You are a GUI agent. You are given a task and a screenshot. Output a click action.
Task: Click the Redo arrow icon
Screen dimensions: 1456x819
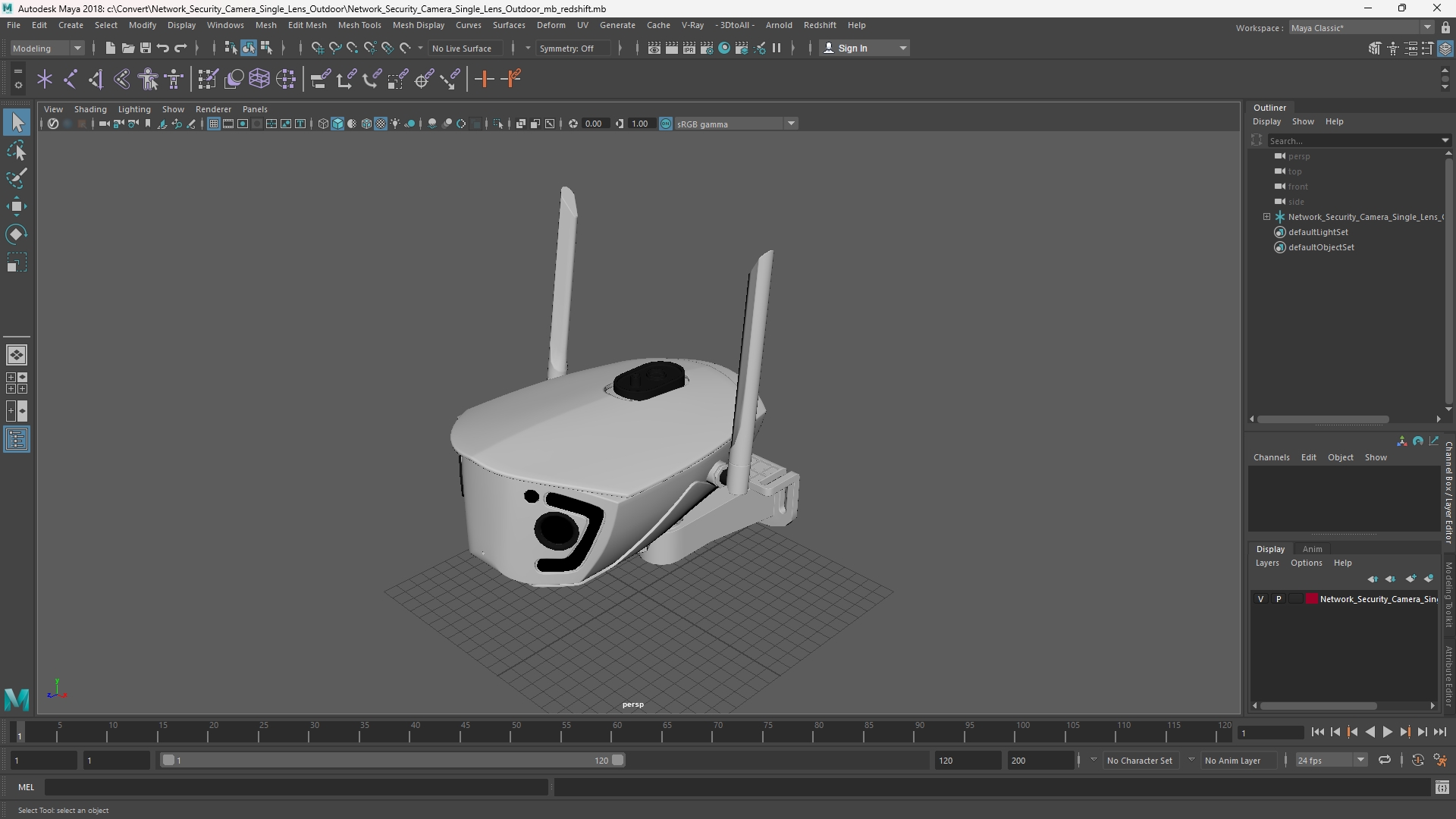coord(180,48)
